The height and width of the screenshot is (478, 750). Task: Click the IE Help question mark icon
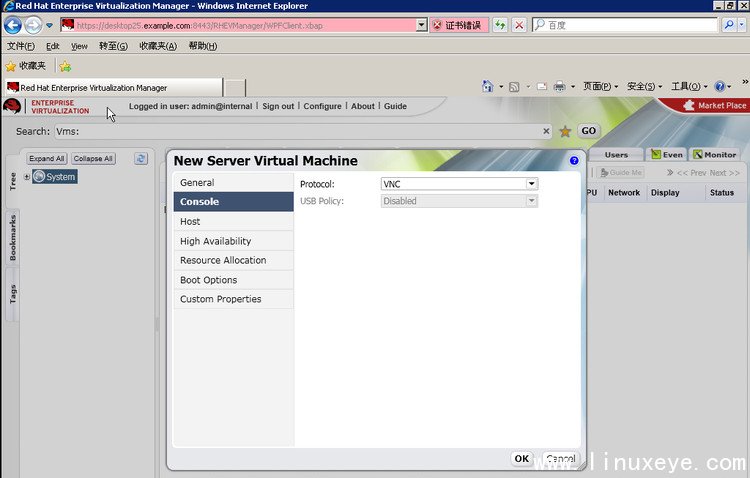720,87
